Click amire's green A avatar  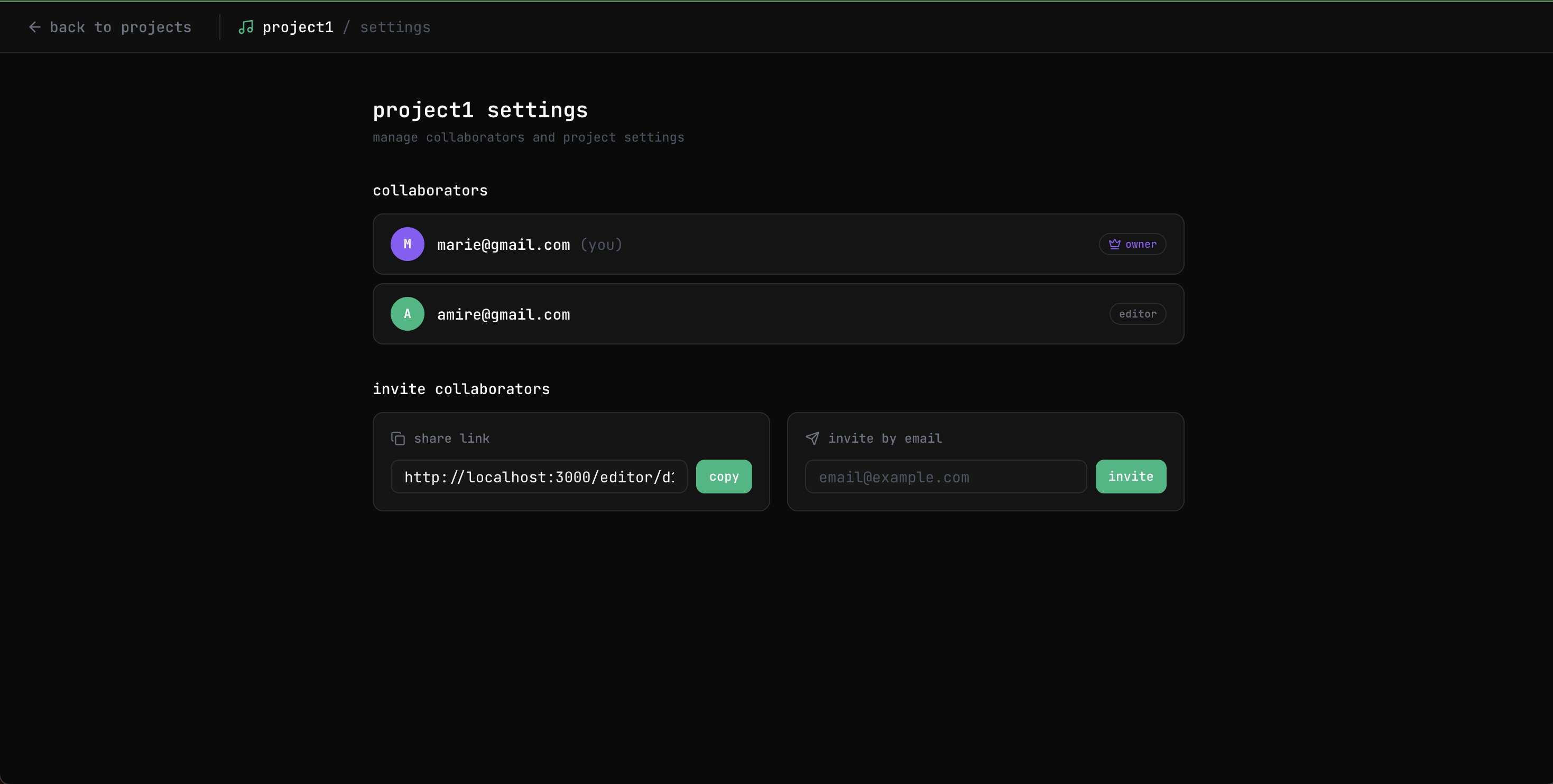407,314
